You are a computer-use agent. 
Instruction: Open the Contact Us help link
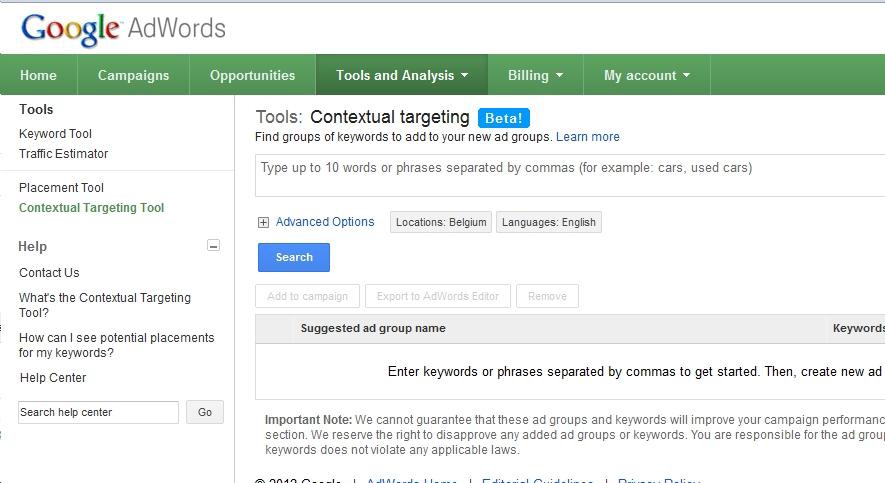49,273
